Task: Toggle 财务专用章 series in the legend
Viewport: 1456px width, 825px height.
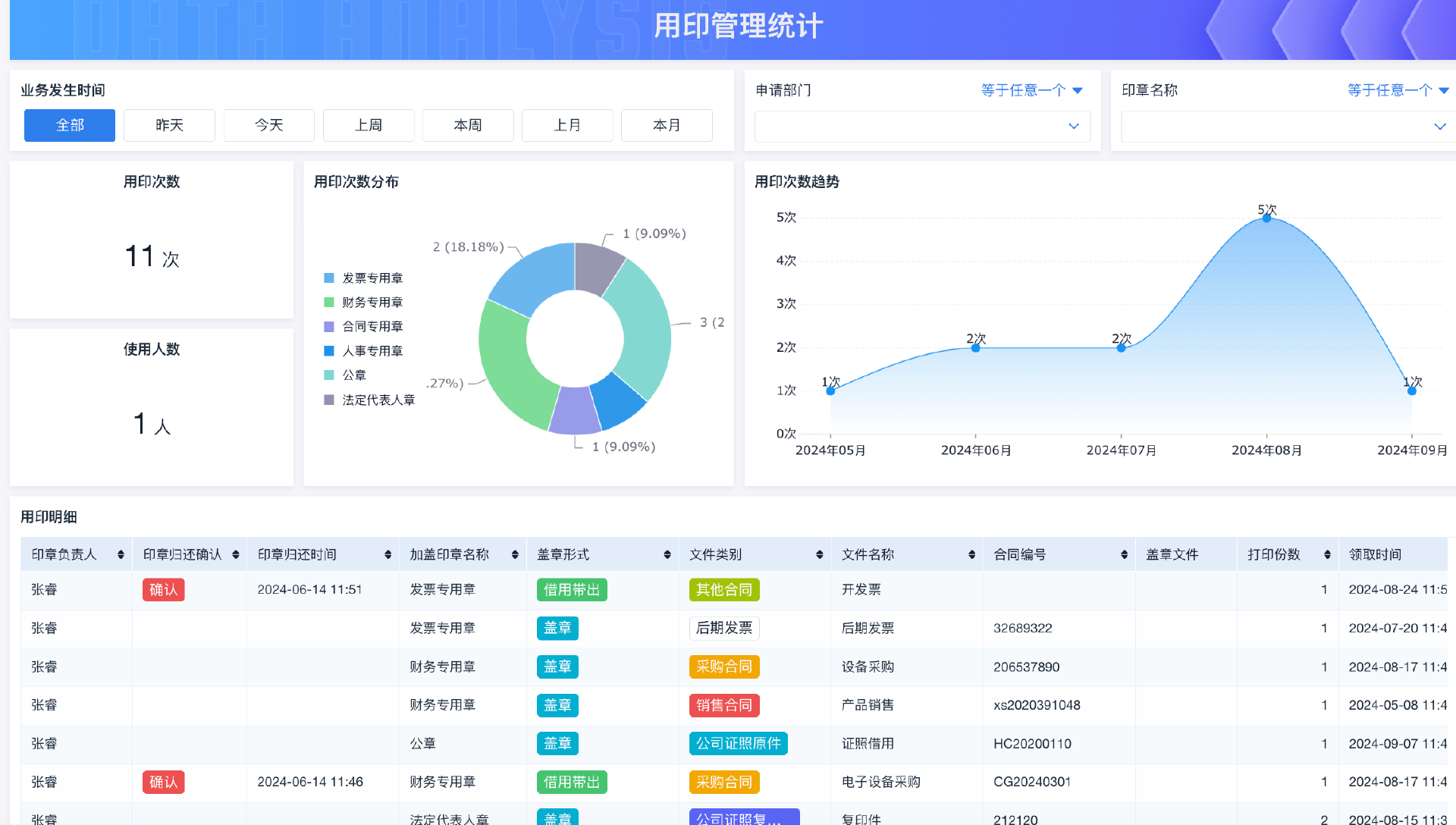Action: pos(372,303)
